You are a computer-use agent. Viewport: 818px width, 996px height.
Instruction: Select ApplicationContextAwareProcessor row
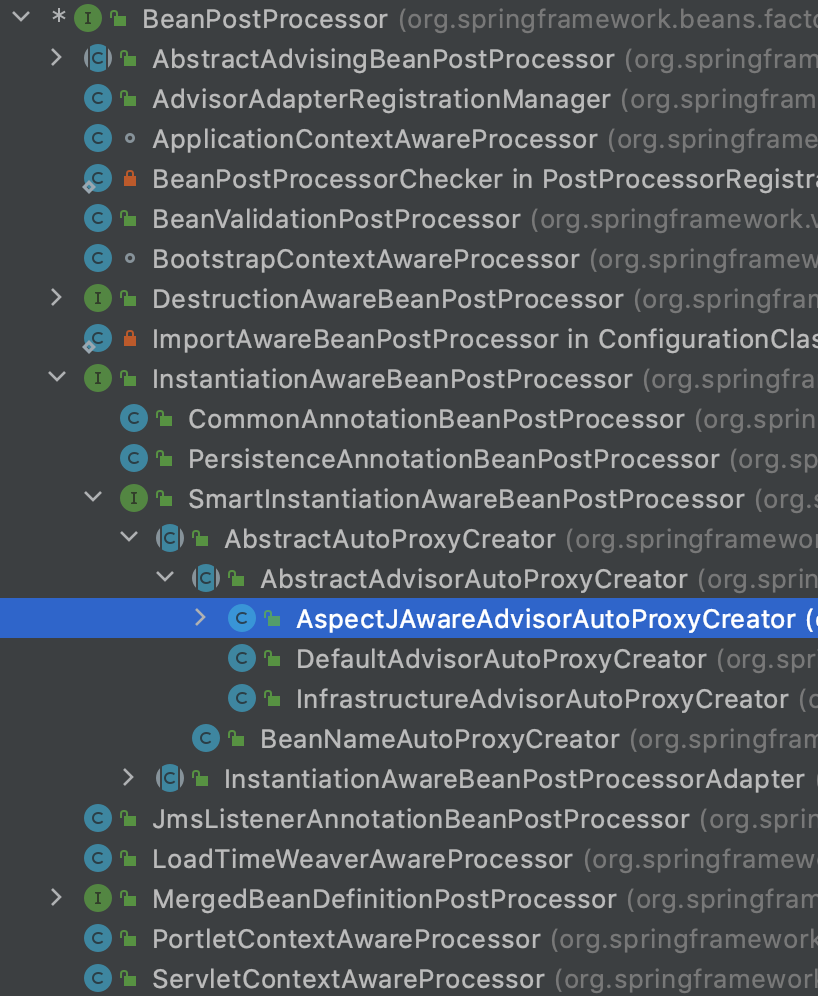(409, 138)
